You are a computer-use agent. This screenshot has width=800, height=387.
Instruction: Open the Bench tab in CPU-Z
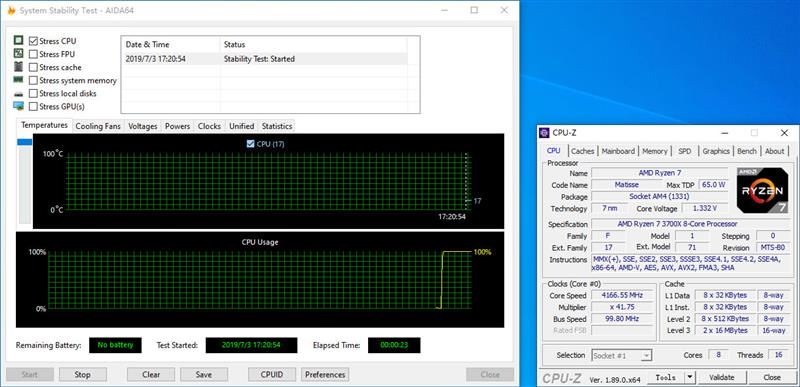(x=747, y=151)
